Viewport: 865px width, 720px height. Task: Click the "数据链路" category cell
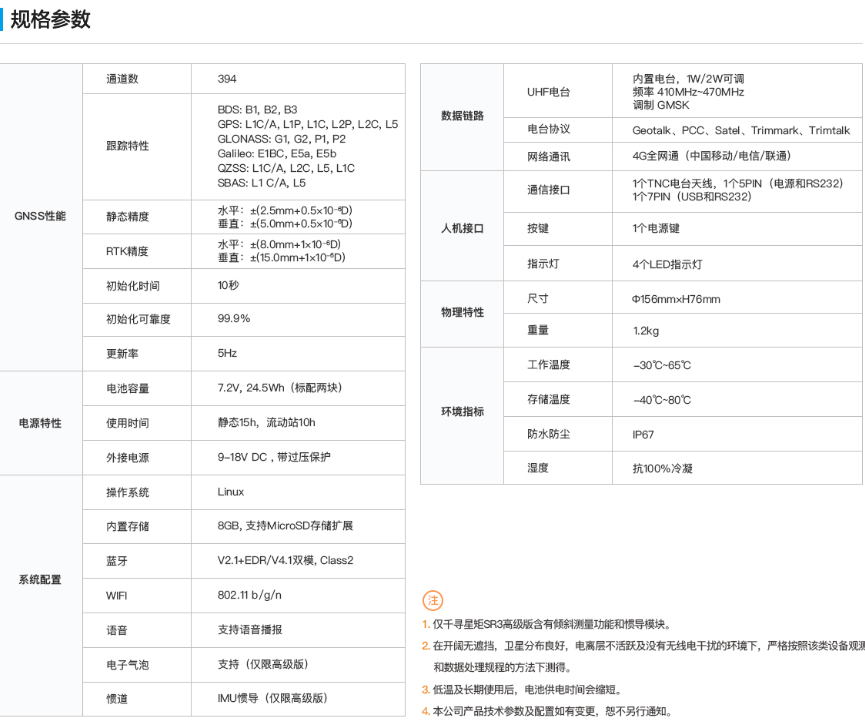[462, 116]
